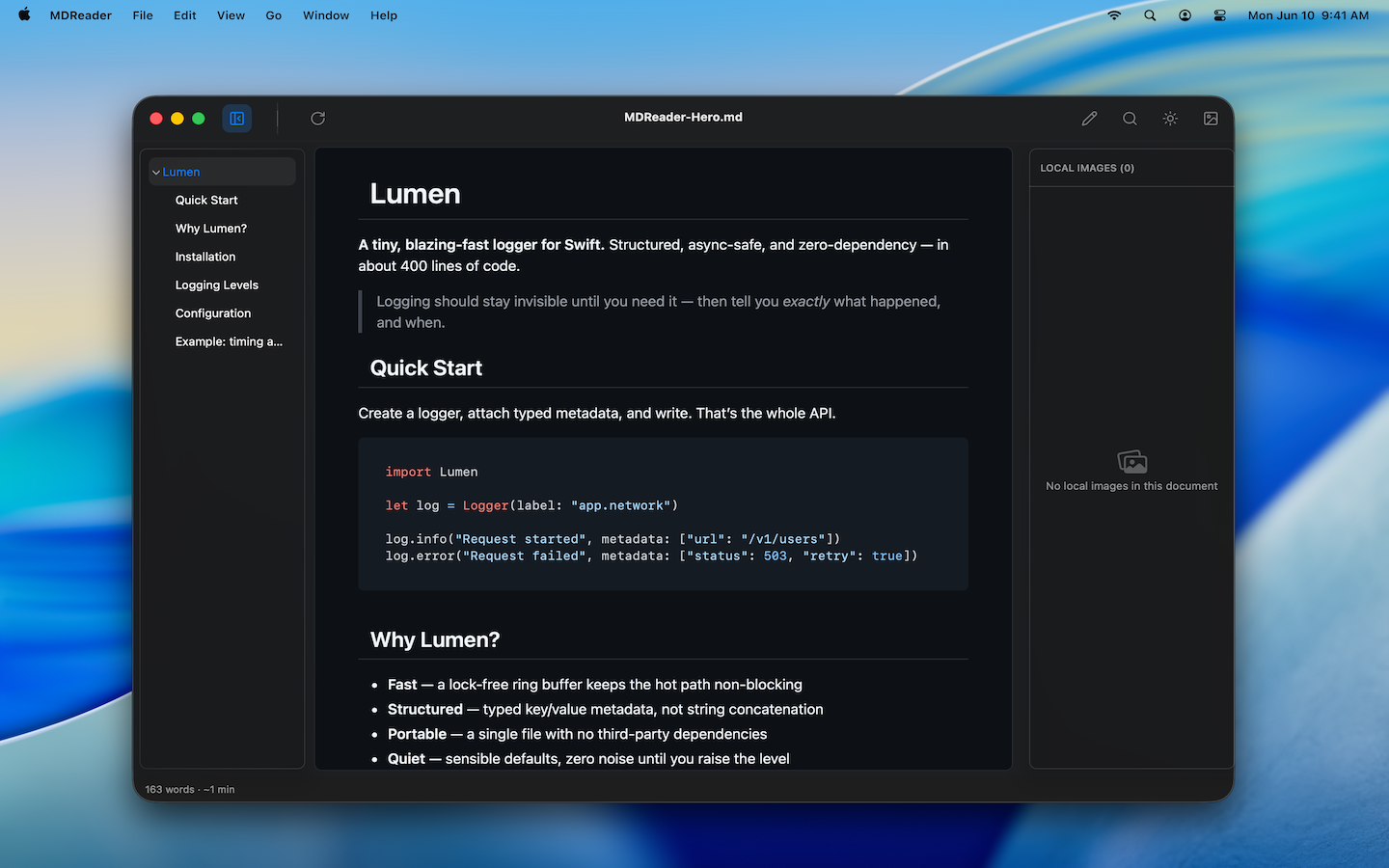Open Example: timing outline entry
The width and height of the screenshot is (1389, 868).
(229, 341)
